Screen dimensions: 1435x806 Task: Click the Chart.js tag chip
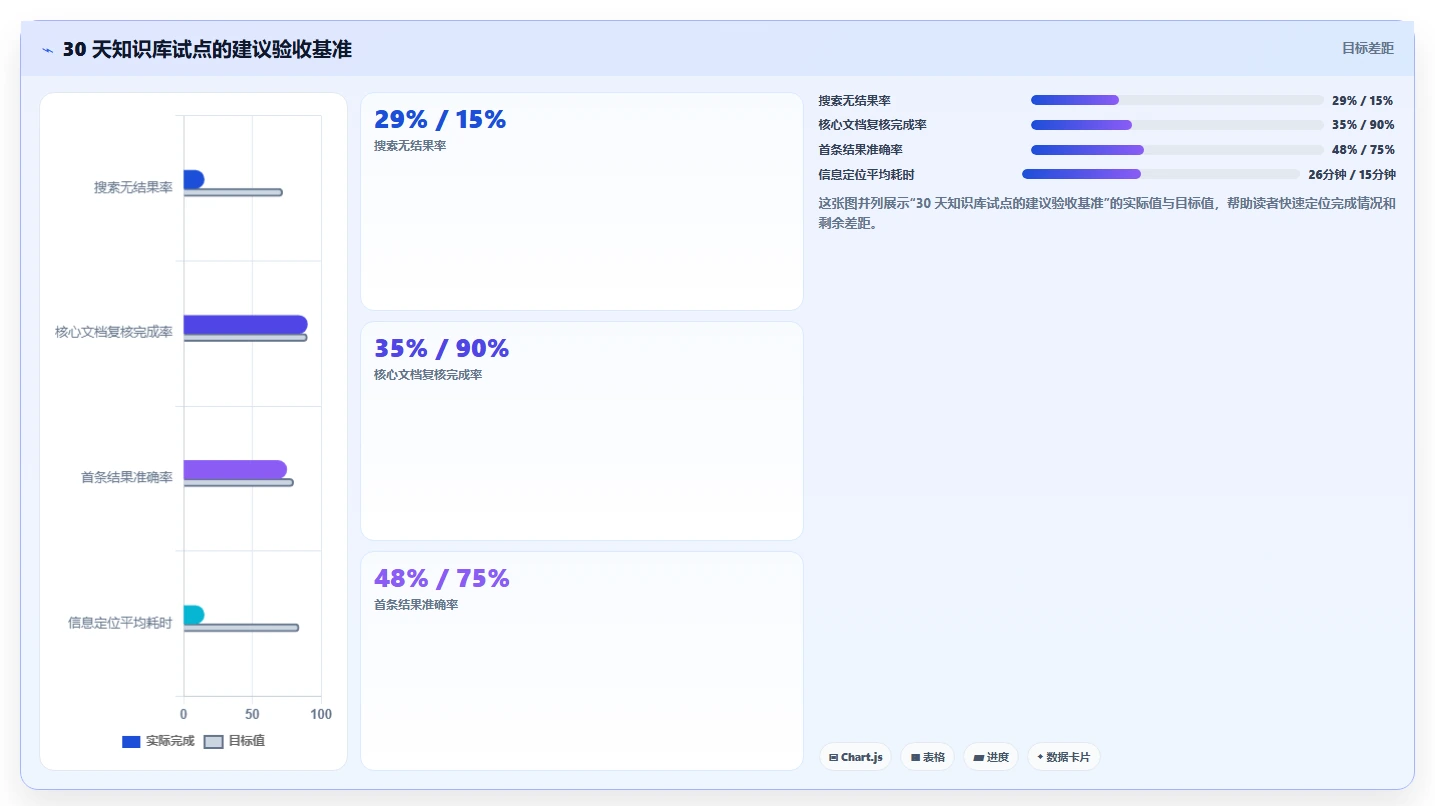tap(855, 757)
